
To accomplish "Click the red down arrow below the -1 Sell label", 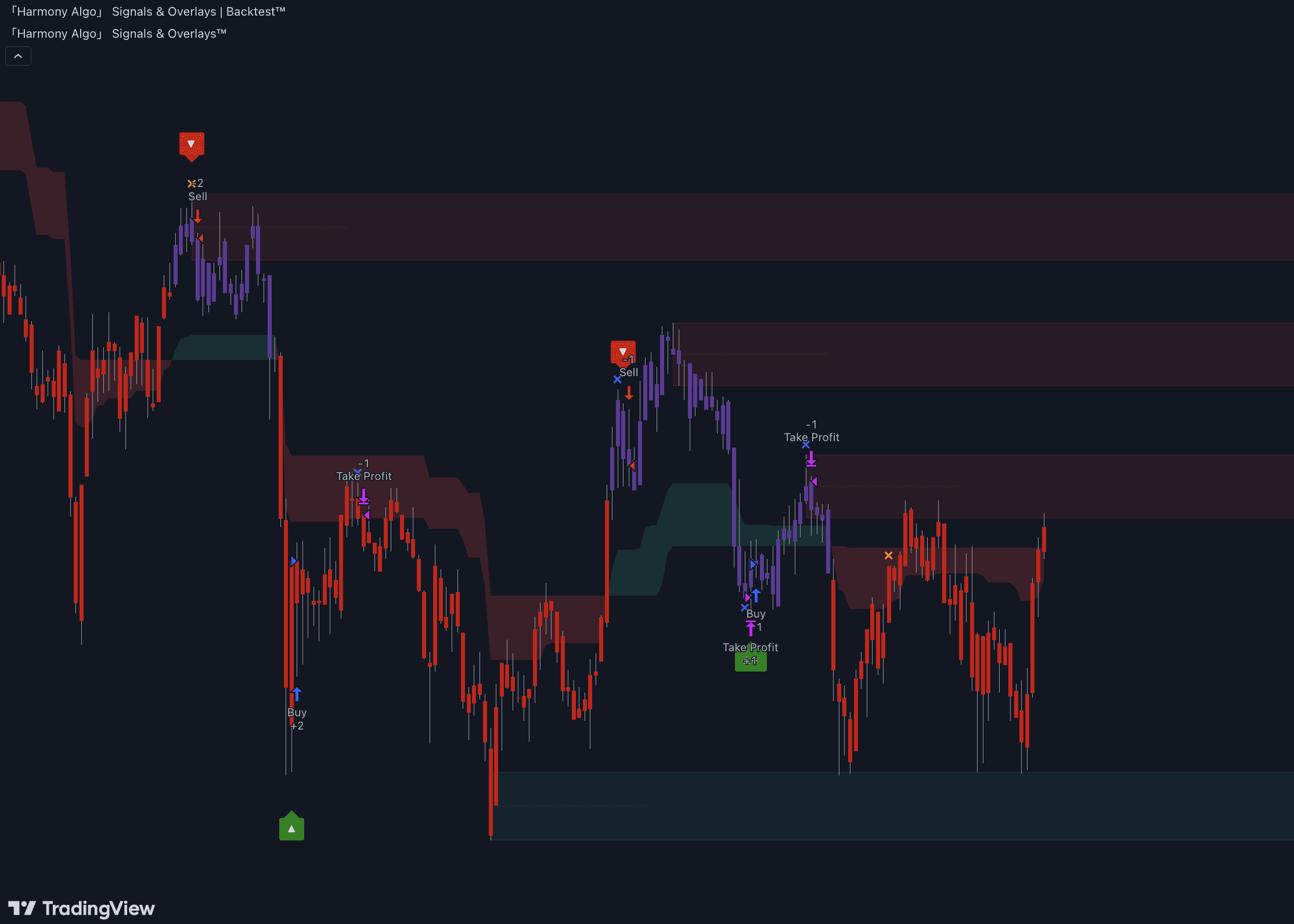I will pyautogui.click(x=629, y=394).
